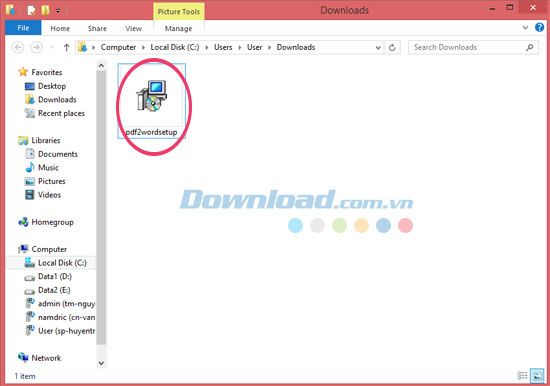The width and height of the screenshot is (550, 386).
Task: Open the Data1 (D:) drive
Action: pyautogui.click(x=55, y=277)
